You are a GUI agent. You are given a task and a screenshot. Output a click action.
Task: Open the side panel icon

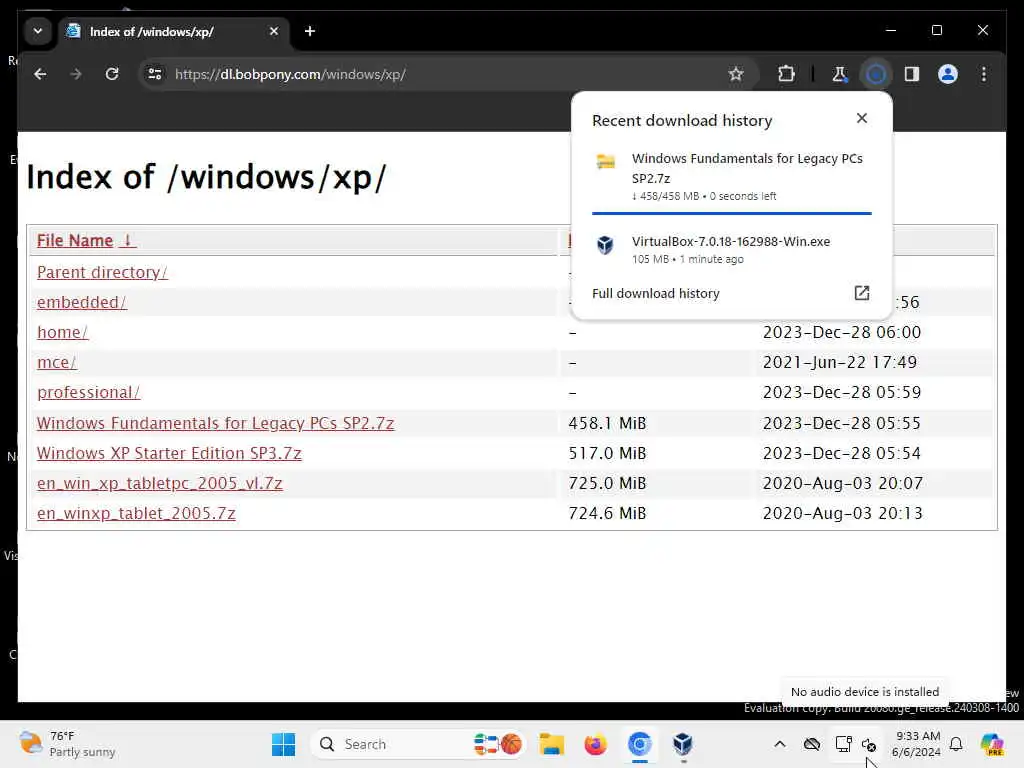click(x=912, y=74)
